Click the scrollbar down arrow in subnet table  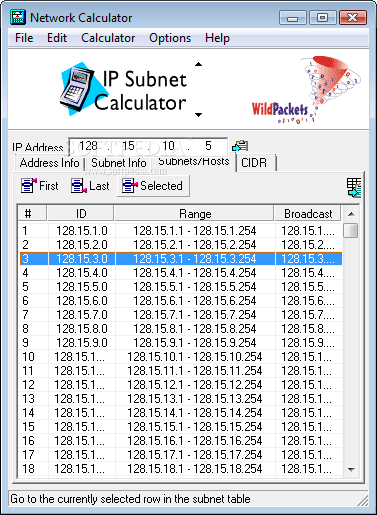(351, 469)
